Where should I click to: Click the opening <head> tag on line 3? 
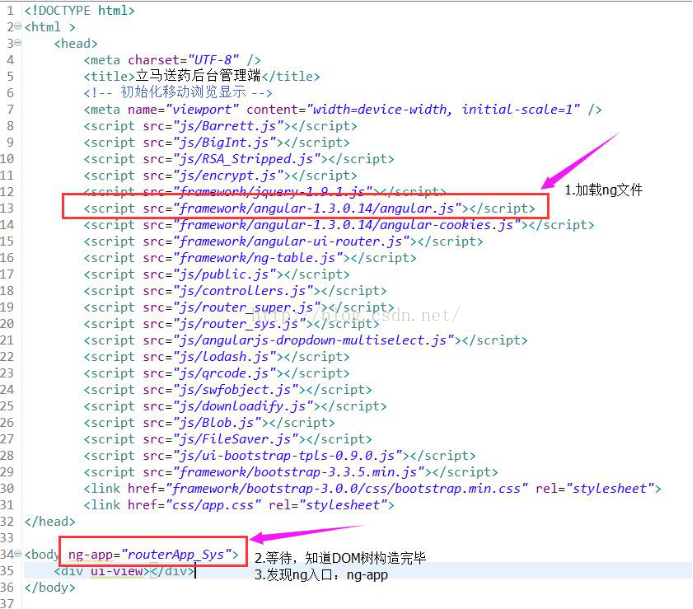tap(76, 43)
